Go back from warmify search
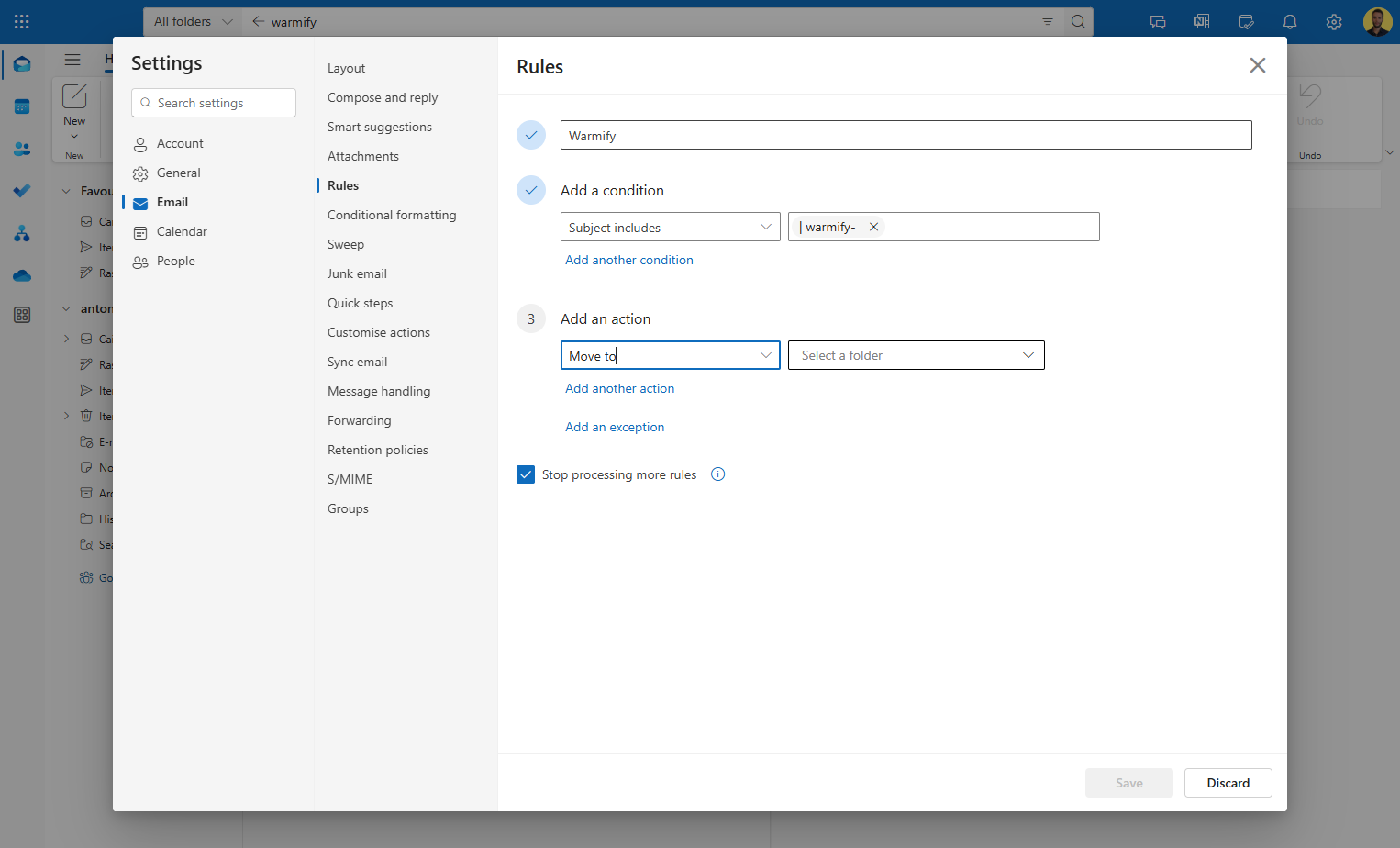Screen dimensions: 1400x848 pos(258,22)
